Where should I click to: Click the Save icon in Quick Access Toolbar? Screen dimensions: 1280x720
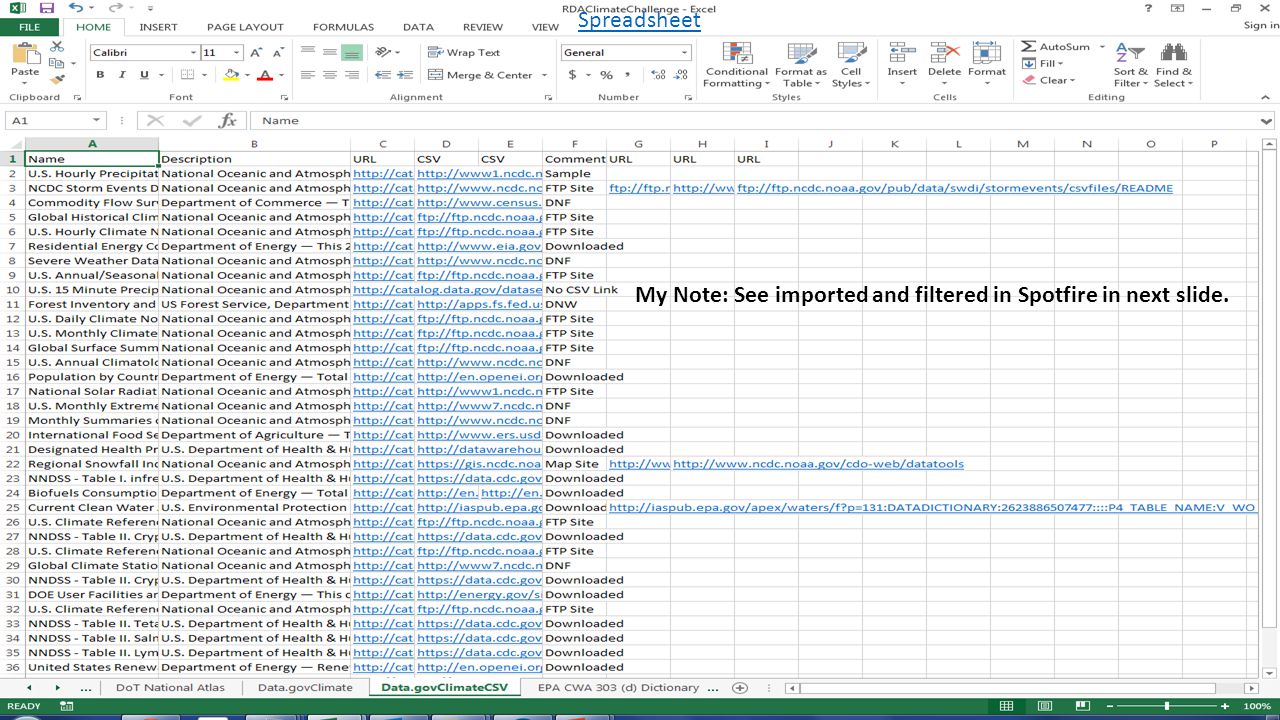coord(46,7)
